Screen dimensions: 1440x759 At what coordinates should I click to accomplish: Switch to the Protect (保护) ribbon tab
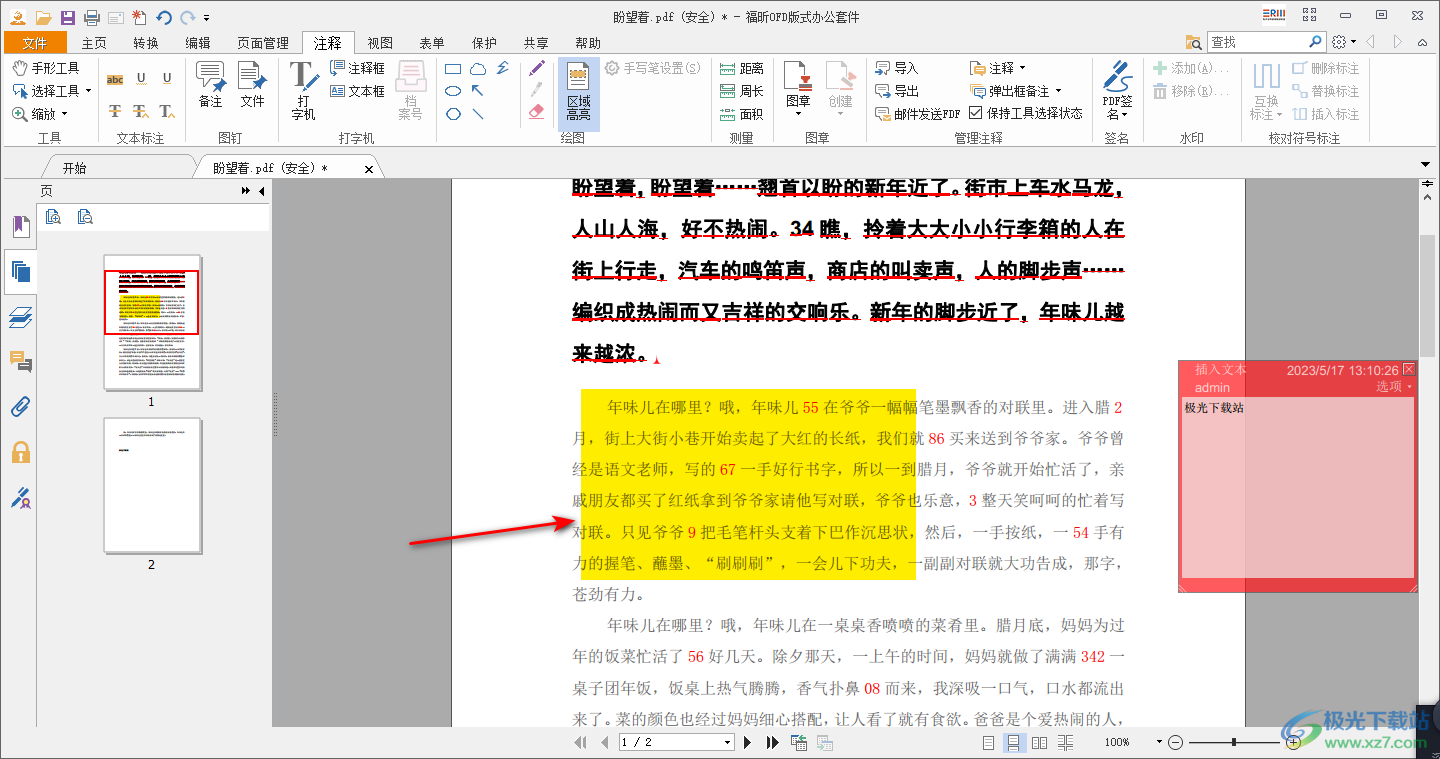pos(484,43)
